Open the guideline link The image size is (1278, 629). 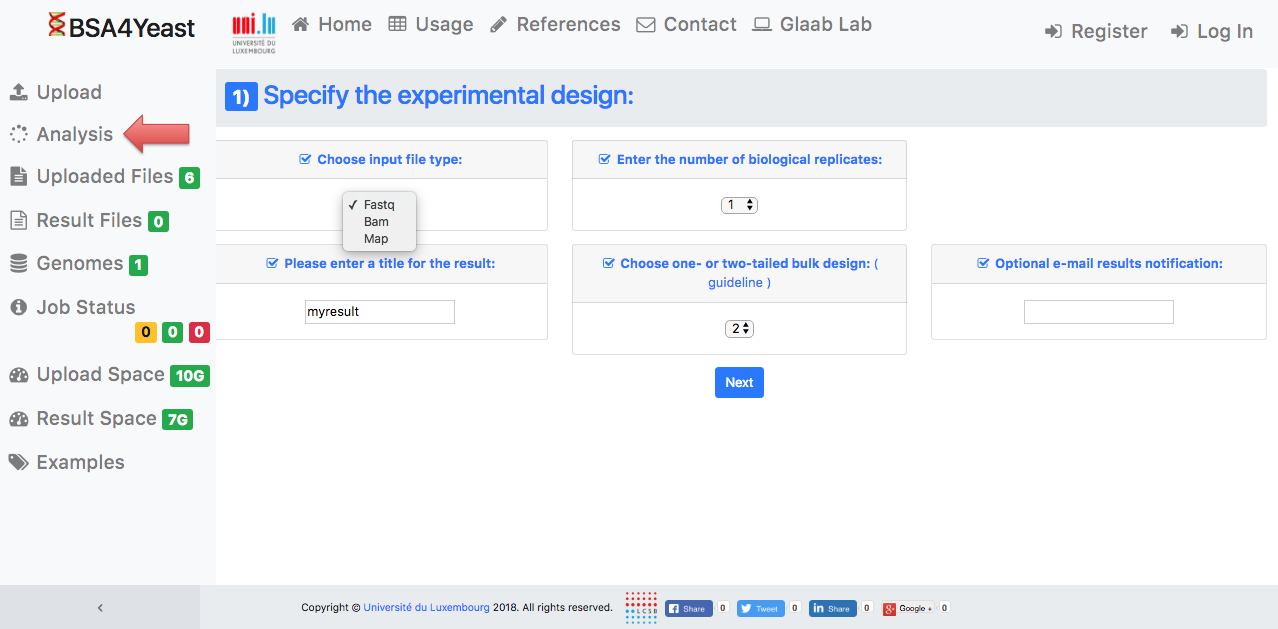739,283
